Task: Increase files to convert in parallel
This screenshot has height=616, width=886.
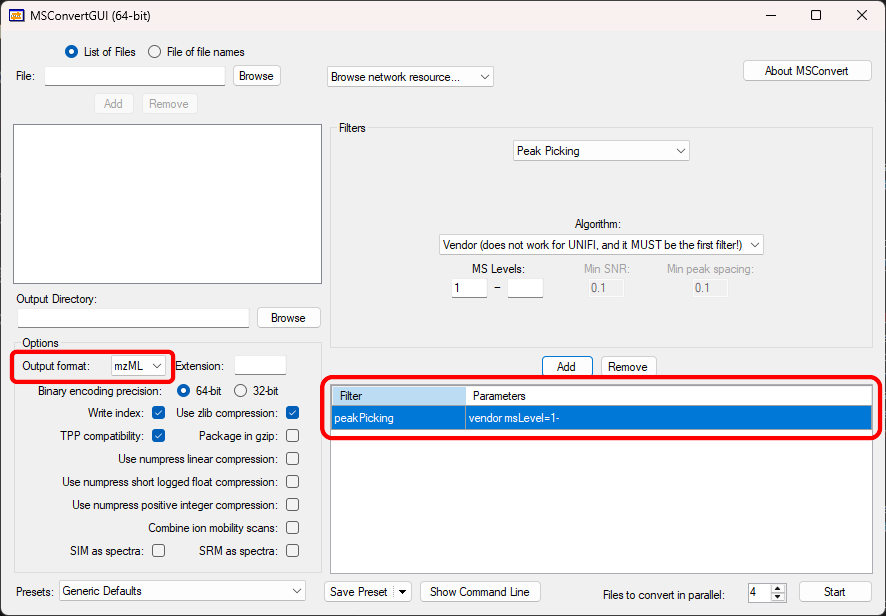Action: [778, 588]
